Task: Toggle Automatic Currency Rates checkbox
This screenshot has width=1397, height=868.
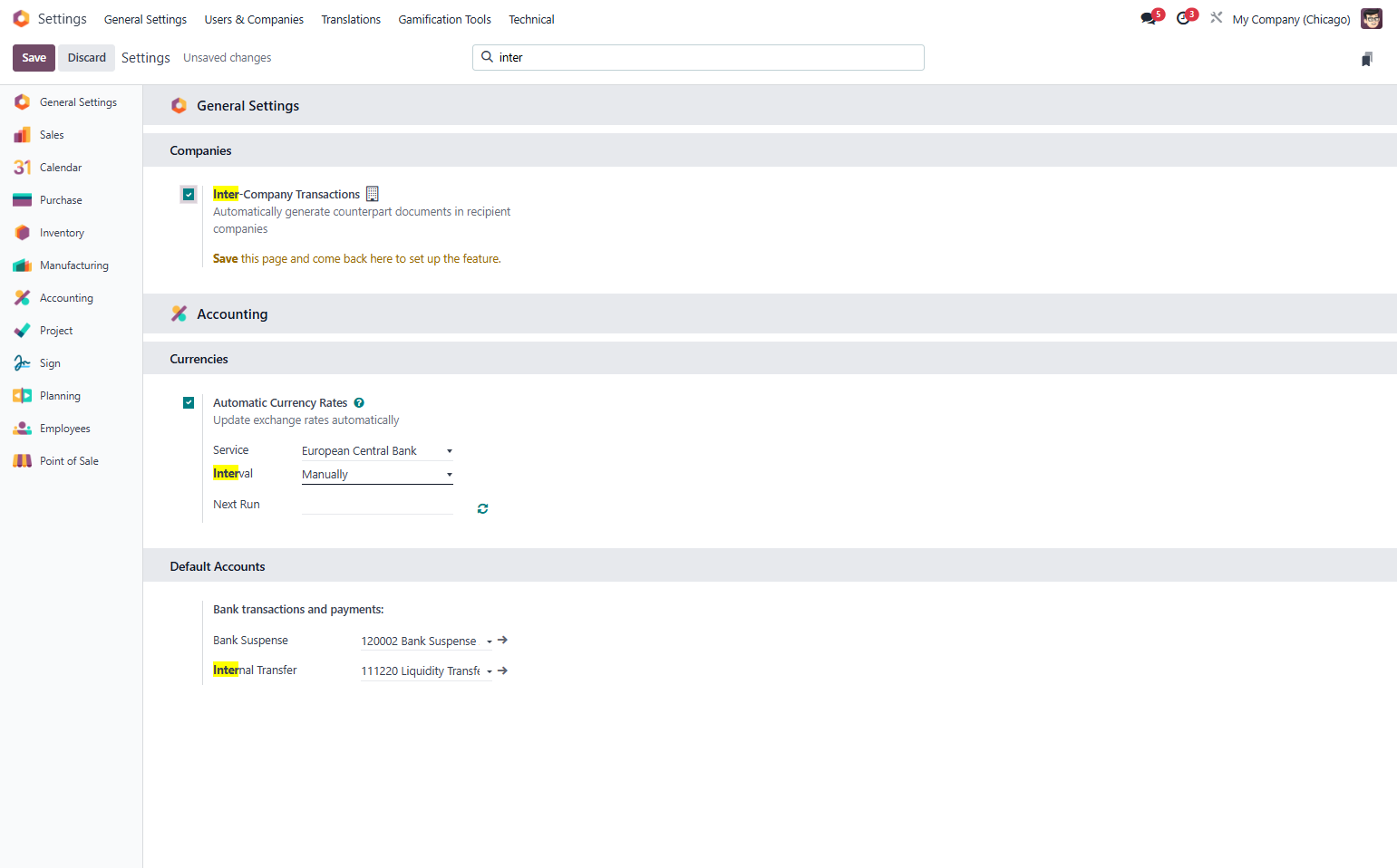Action: 189,402
